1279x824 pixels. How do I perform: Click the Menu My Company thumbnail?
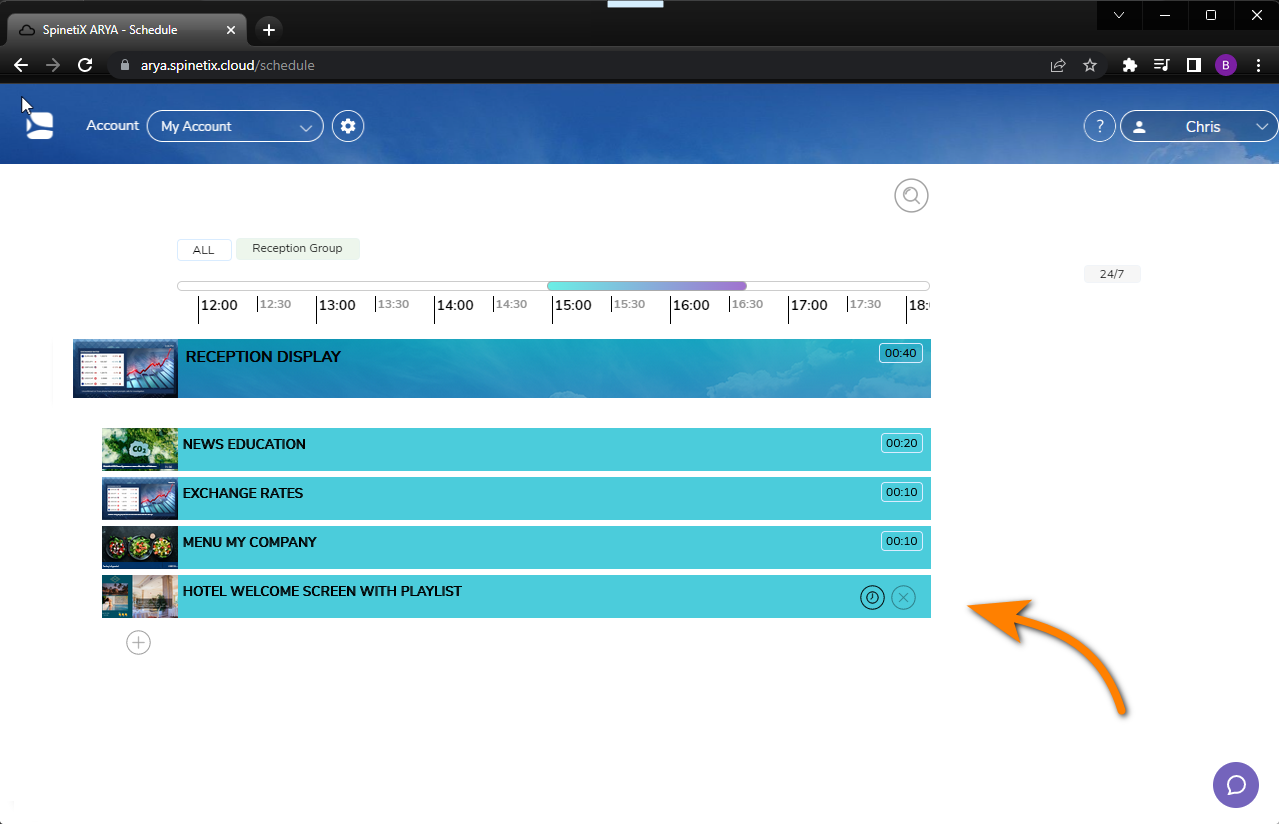click(139, 547)
